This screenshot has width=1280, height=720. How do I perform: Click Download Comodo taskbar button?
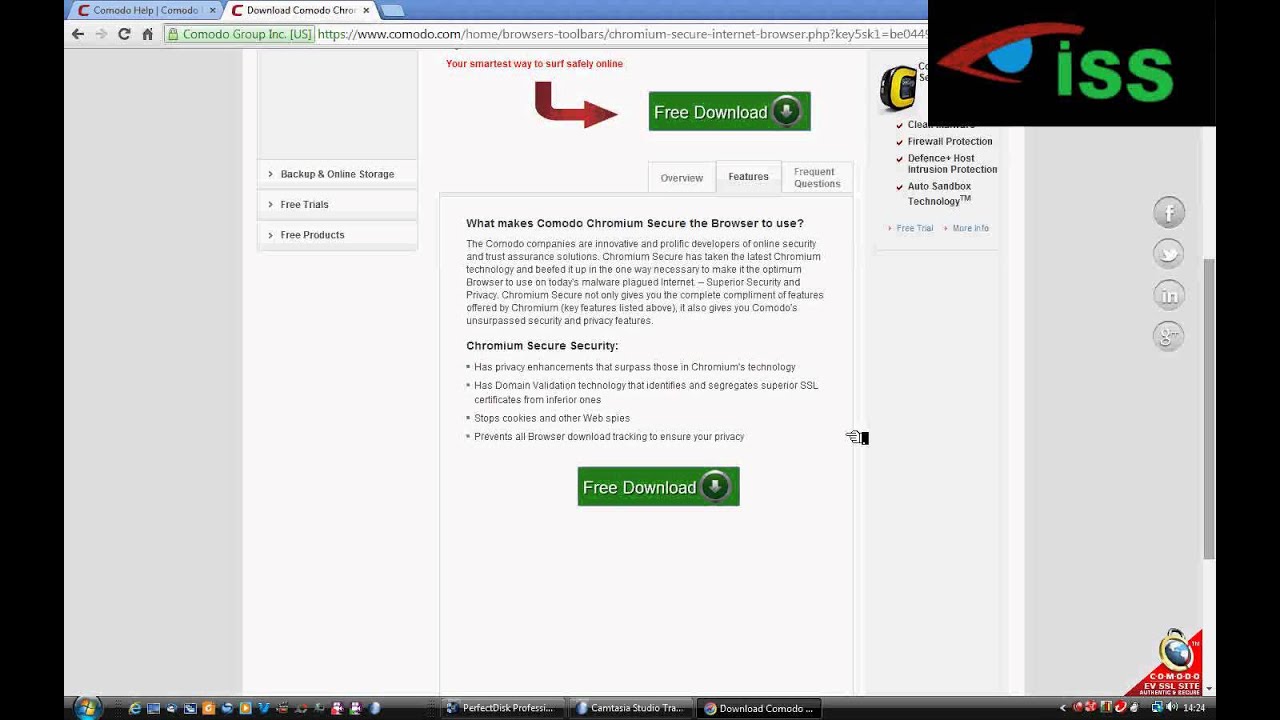pos(759,708)
